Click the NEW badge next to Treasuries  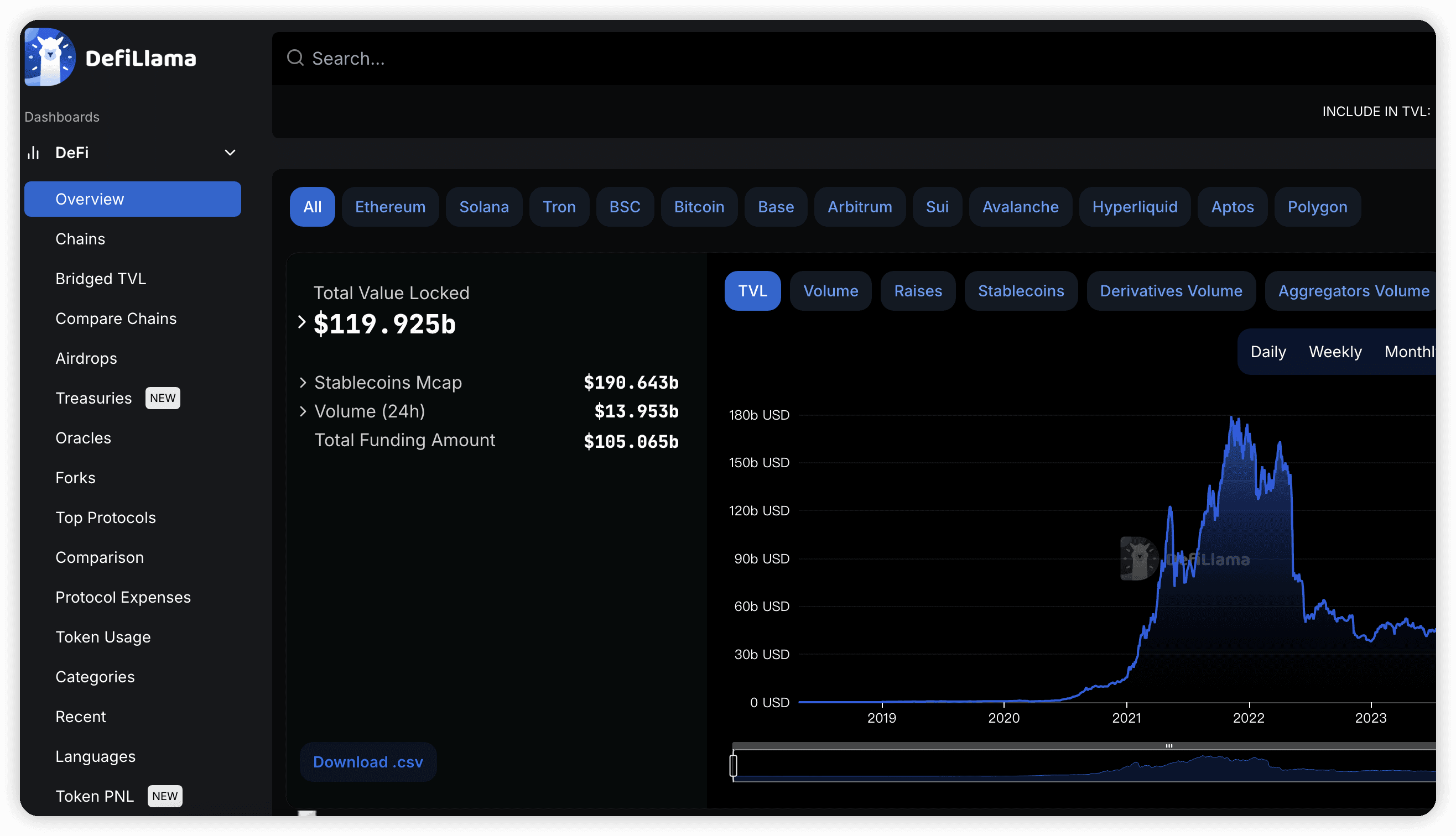(x=163, y=398)
